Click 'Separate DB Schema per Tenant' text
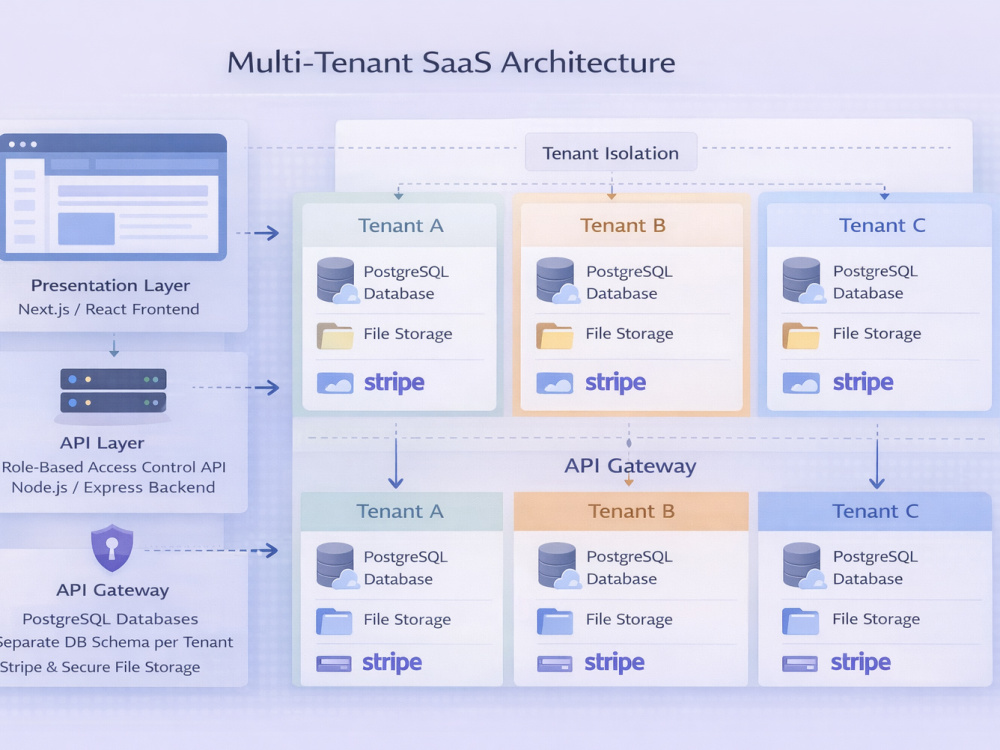Viewport: 1000px width, 750px height. click(116, 642)
